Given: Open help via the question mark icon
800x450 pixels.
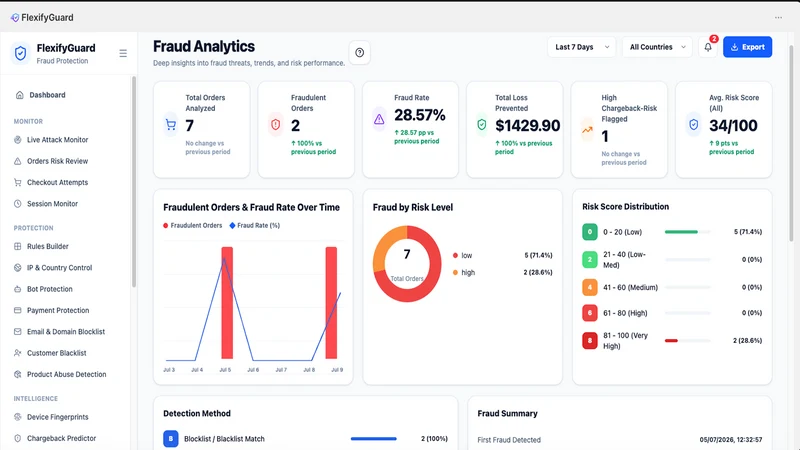Looking at the screenshot, I should [360, 53].
